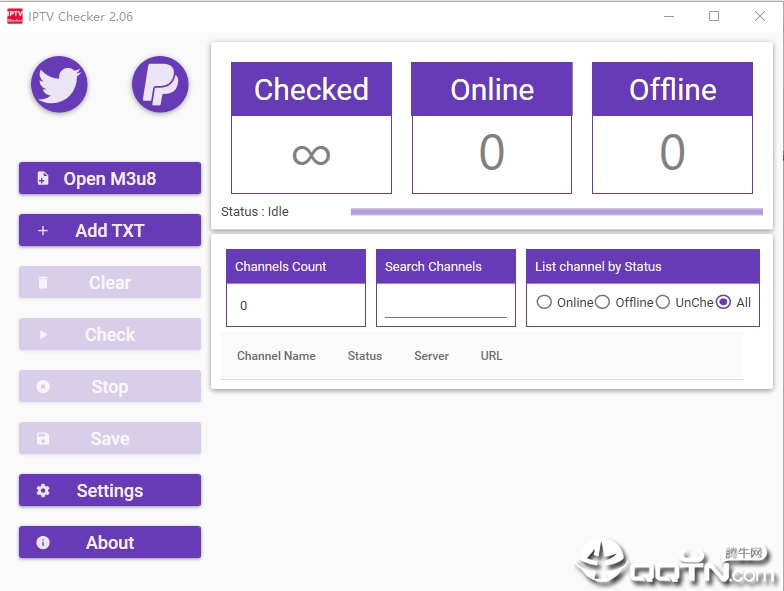Image resolution: width=784 pixels, height=591 pixels.
Task: Click the 'List channel by Status' heading
Action: coord(598,266)
